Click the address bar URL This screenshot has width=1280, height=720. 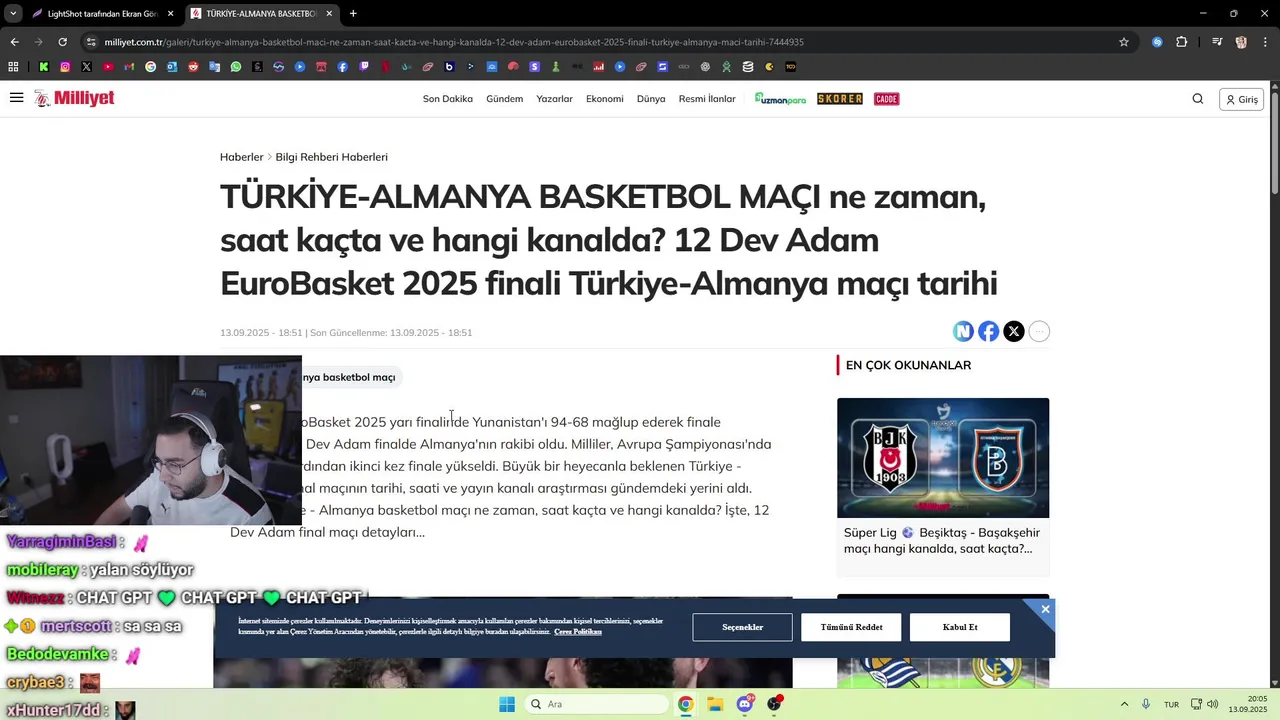click(454, 42)
